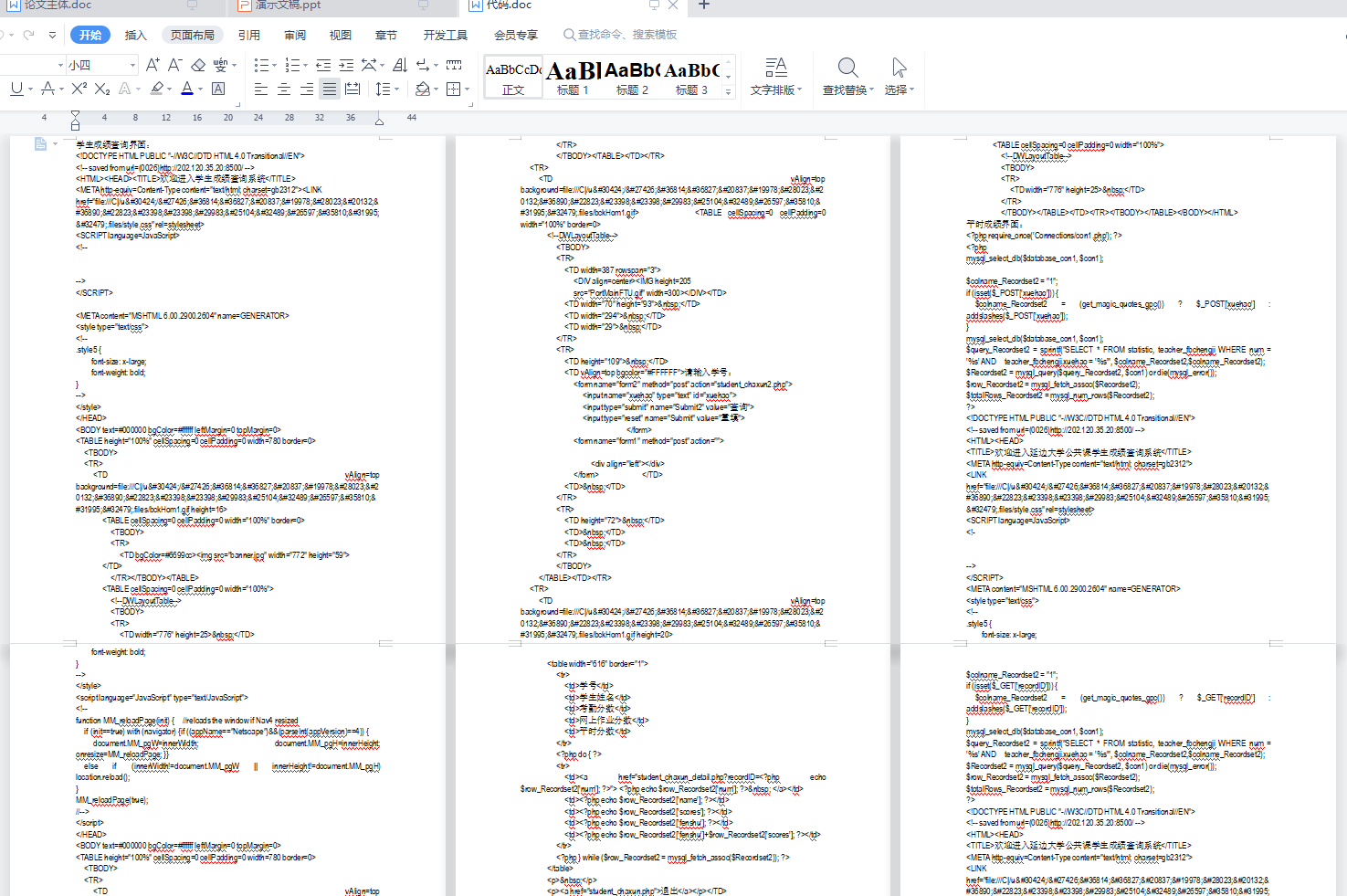The height and width of the screenshot is (896, 1347).
Task: Open the 选择 selection menu
Action: 899,77
